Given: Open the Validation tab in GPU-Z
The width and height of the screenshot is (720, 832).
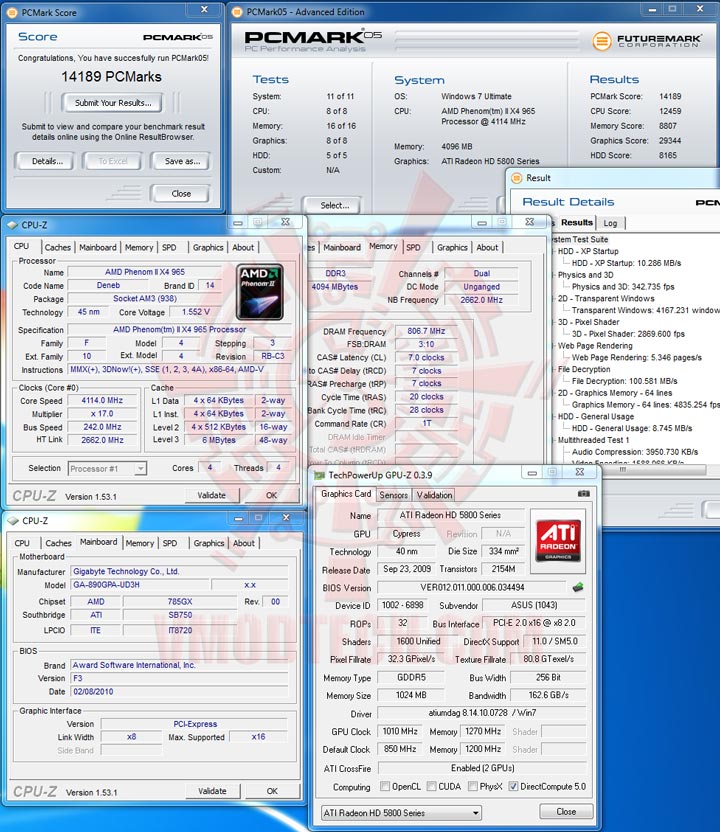Looking at the screenshot, I should click(x=434, y=495).
